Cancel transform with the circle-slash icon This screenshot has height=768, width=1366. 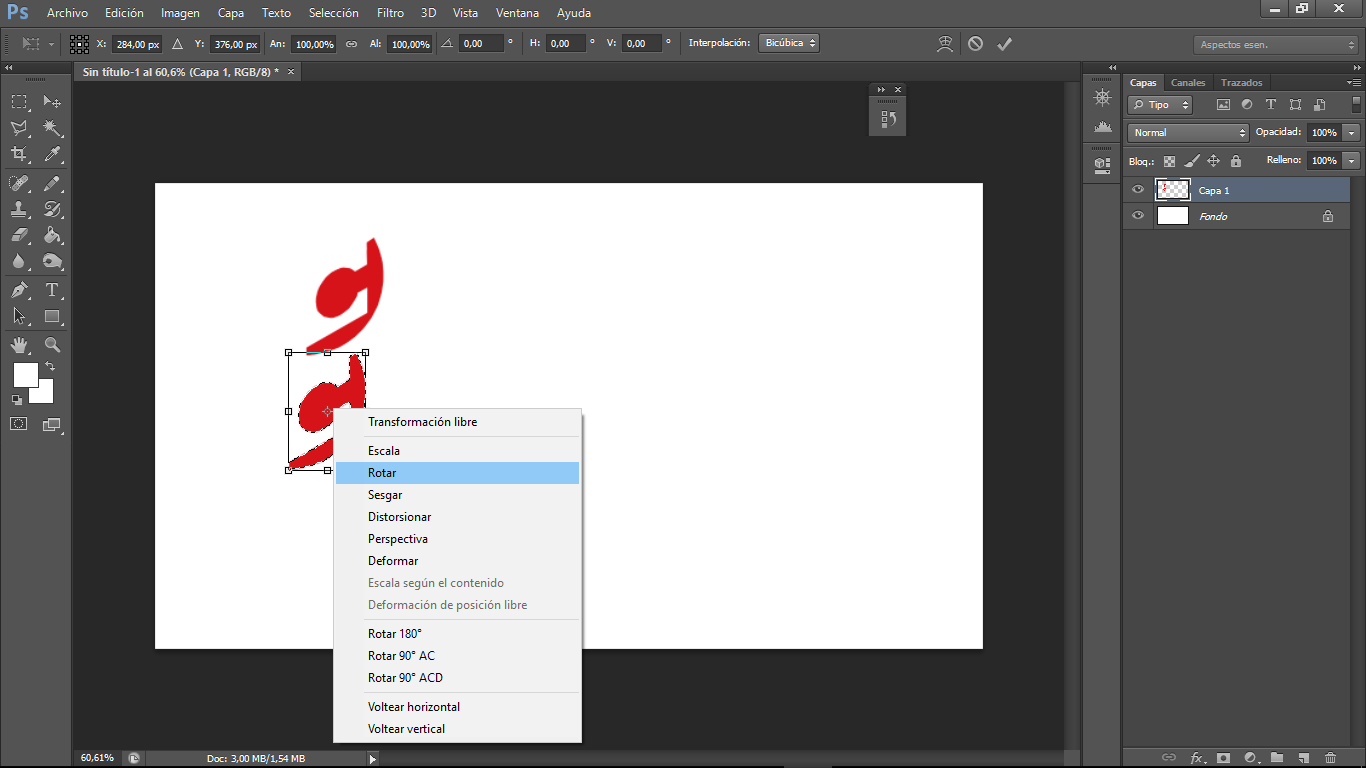(x=975, y=44)
